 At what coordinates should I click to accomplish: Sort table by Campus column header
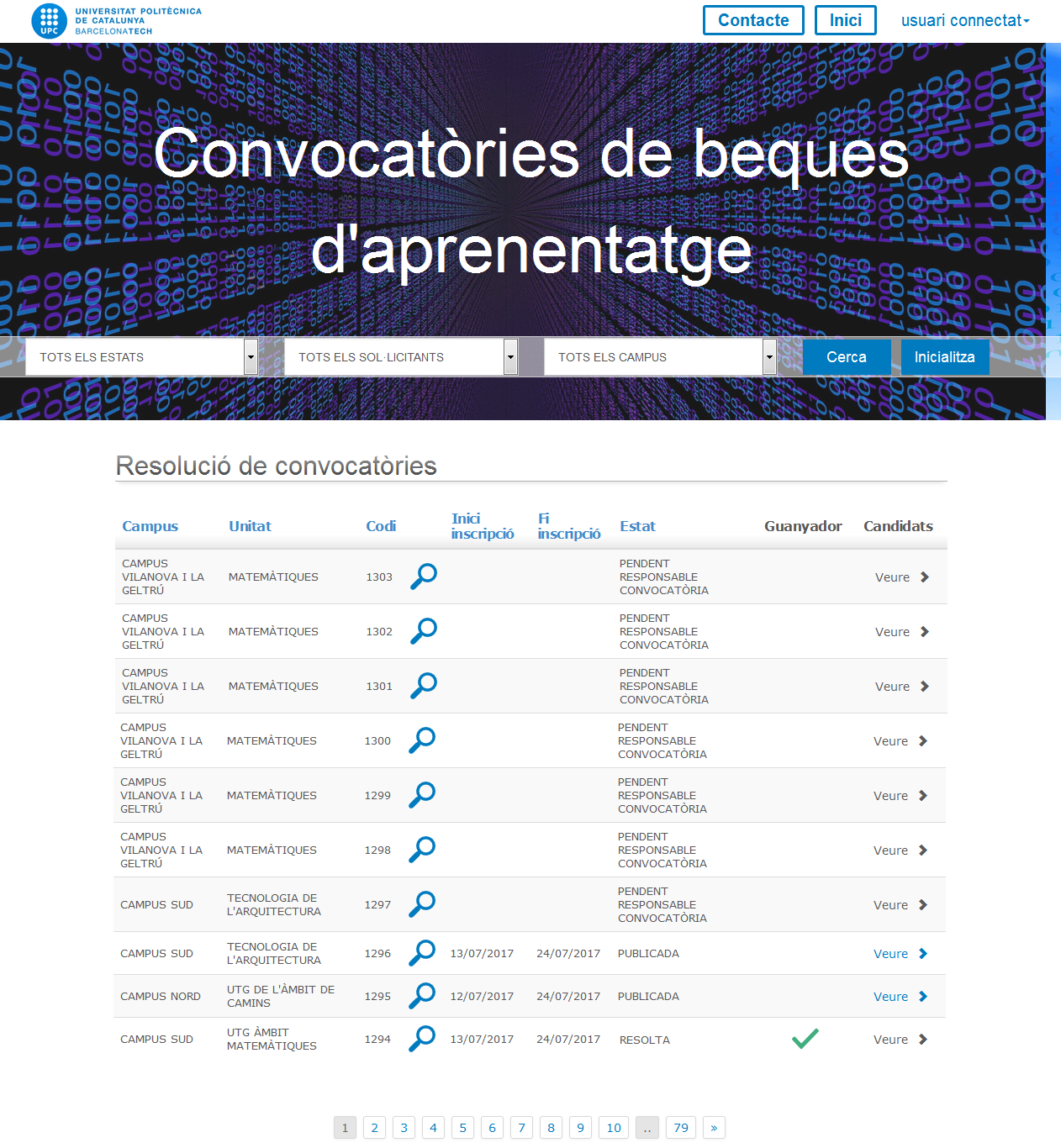pyautogui.click(x=150, y=526)
